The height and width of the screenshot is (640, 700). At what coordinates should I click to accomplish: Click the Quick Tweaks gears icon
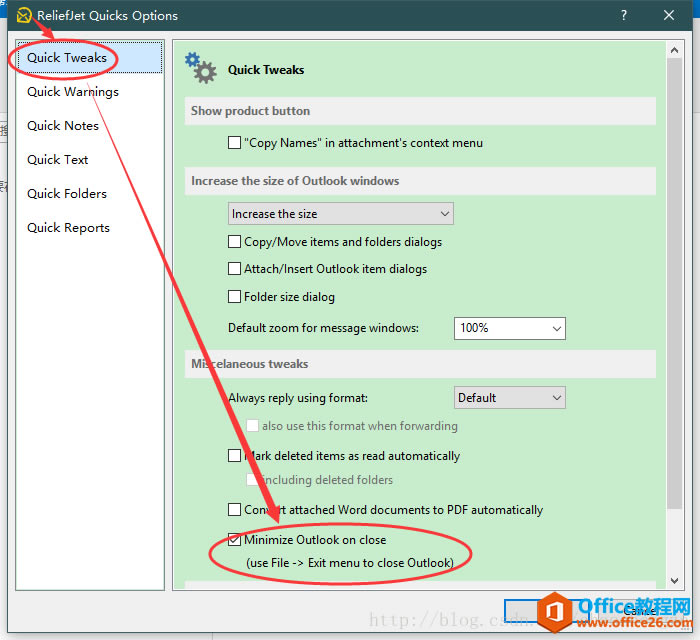pos(200,68)
